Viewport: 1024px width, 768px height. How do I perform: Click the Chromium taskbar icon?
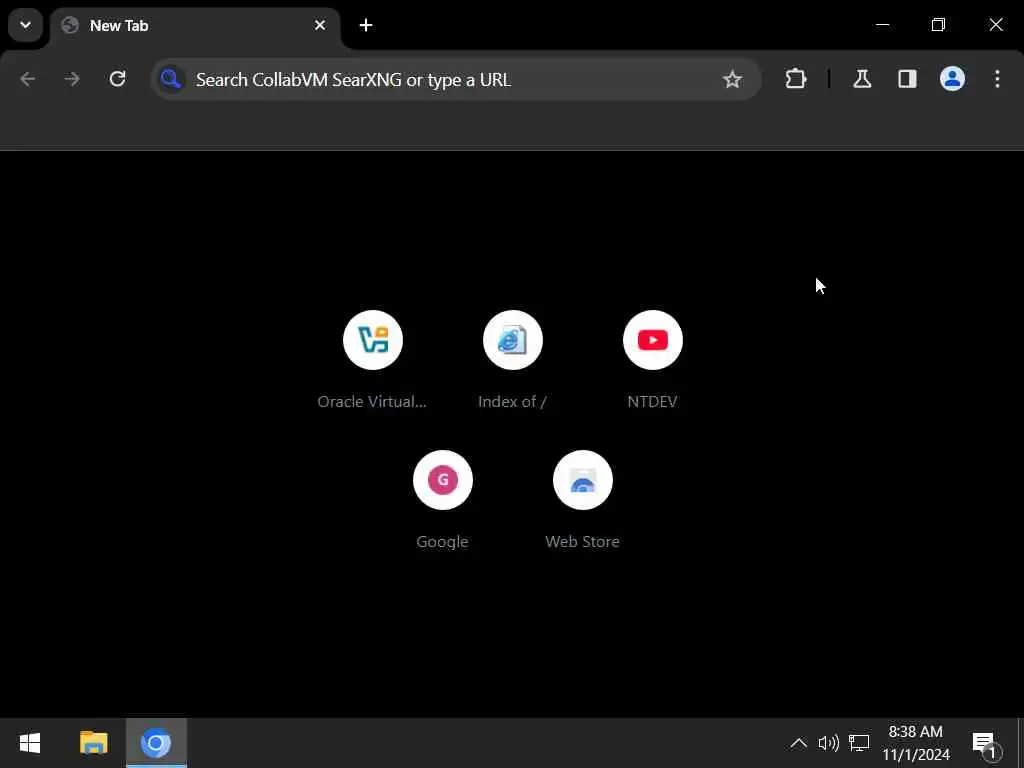tap(156, 743)
